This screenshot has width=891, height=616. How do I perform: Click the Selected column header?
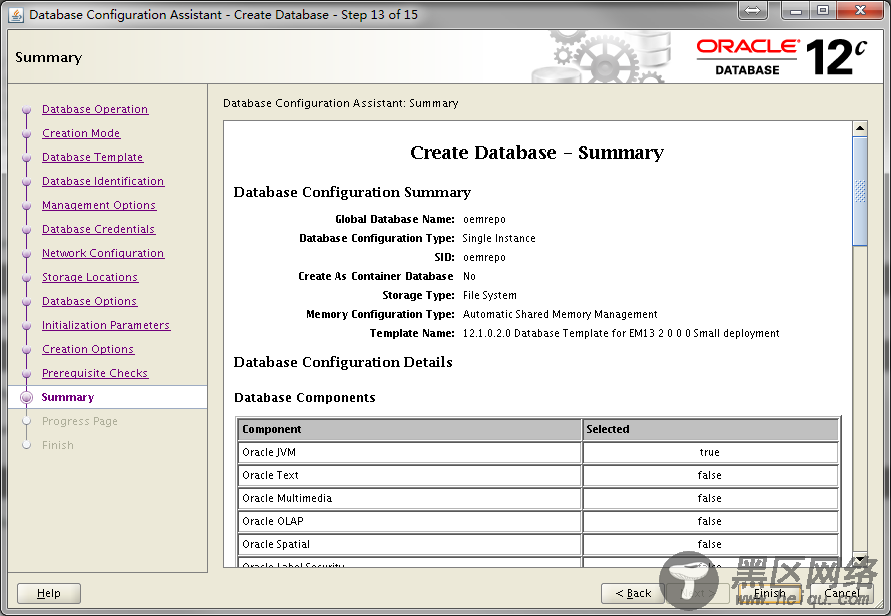[x=710, y=429]
